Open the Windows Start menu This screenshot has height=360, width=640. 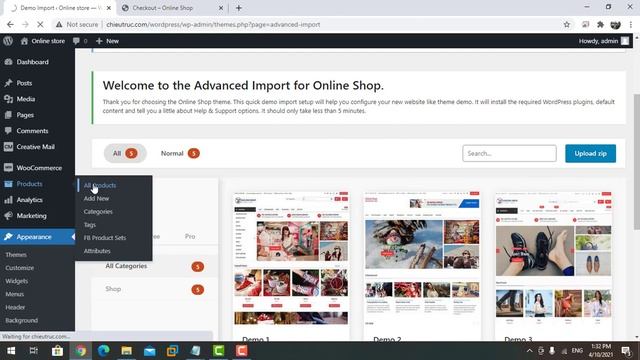pyautogui.click(x=11, y=351)
